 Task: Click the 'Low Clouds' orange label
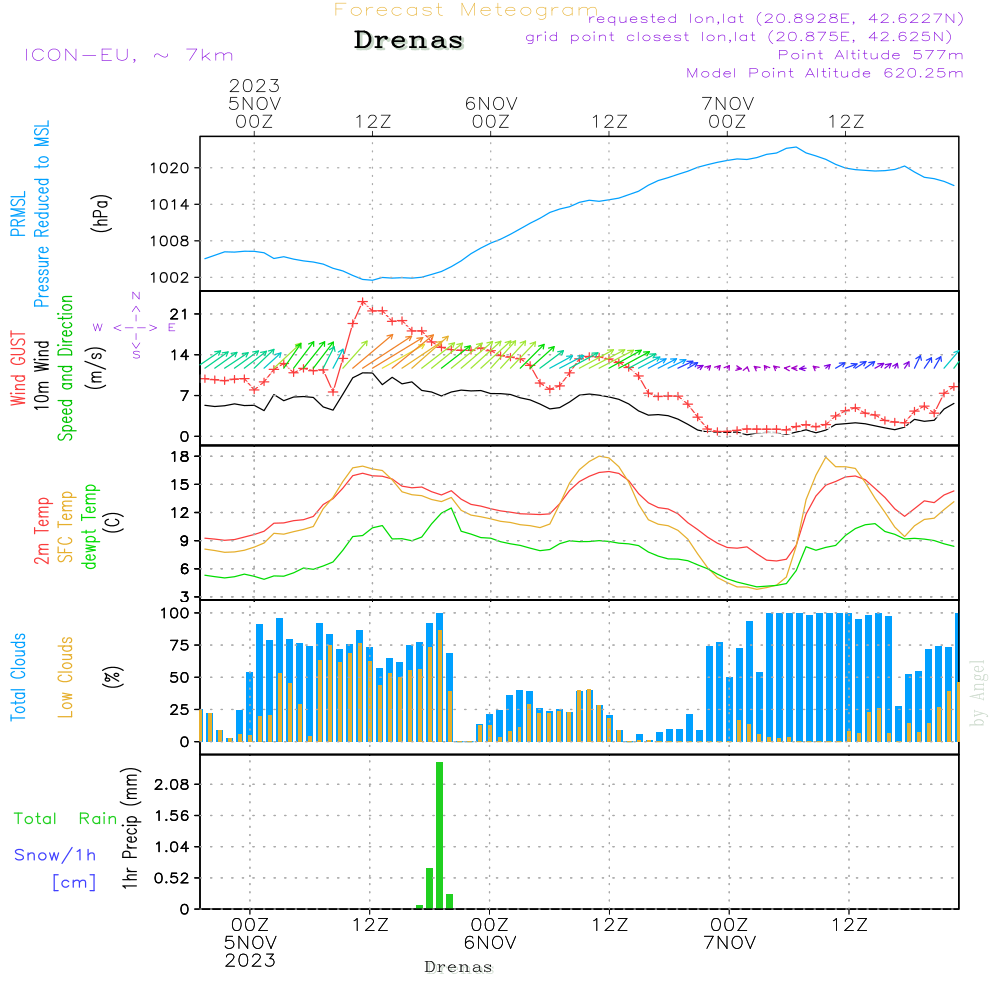[66, 677]
